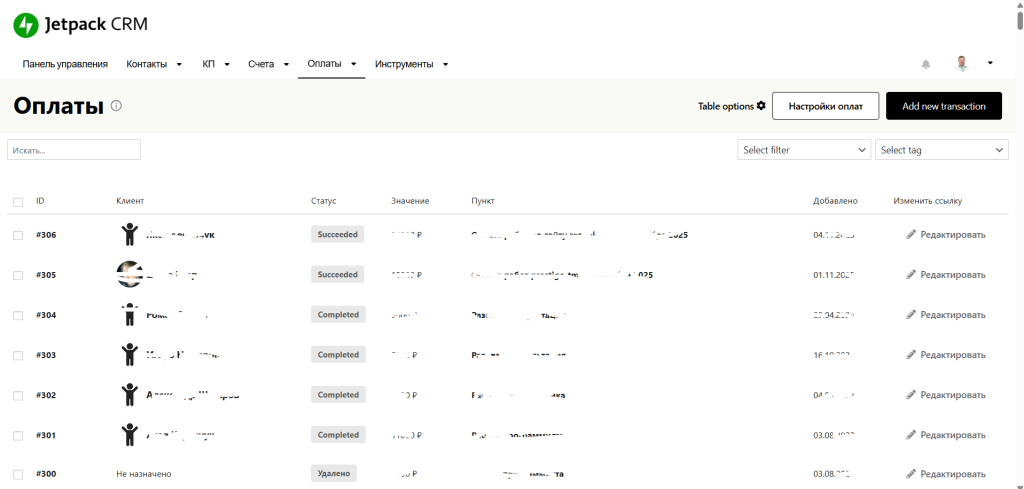Click the pencil icon in row #304

coord(911,315)
